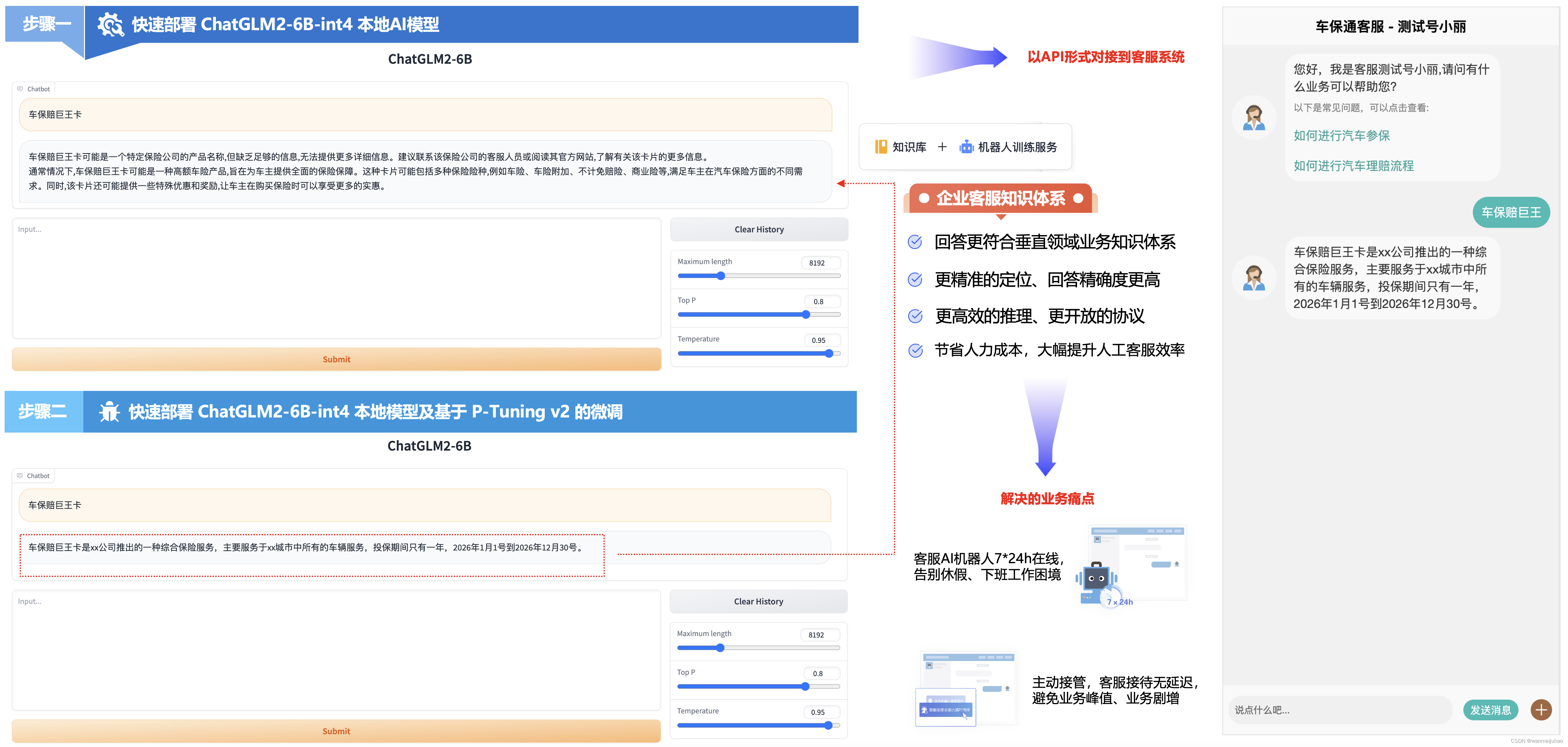The image size is (1568, 747).
Task: Click the bug icon in the step two banner
Action: (x=110, y=412)
